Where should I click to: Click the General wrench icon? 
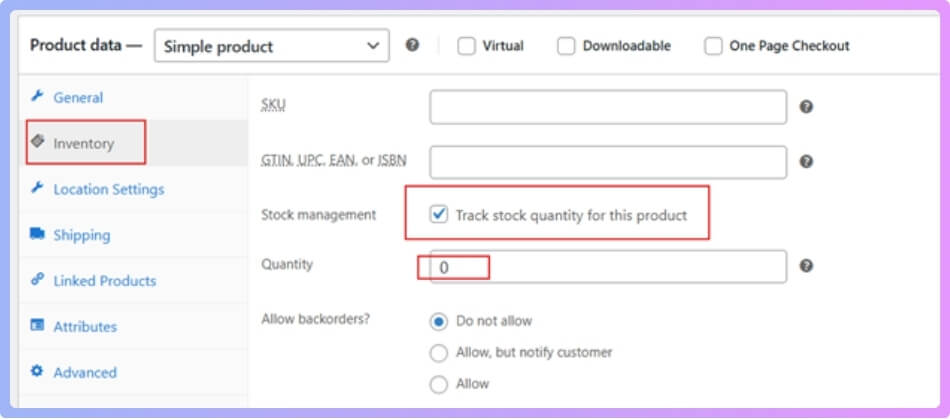(x=37, y=96)
